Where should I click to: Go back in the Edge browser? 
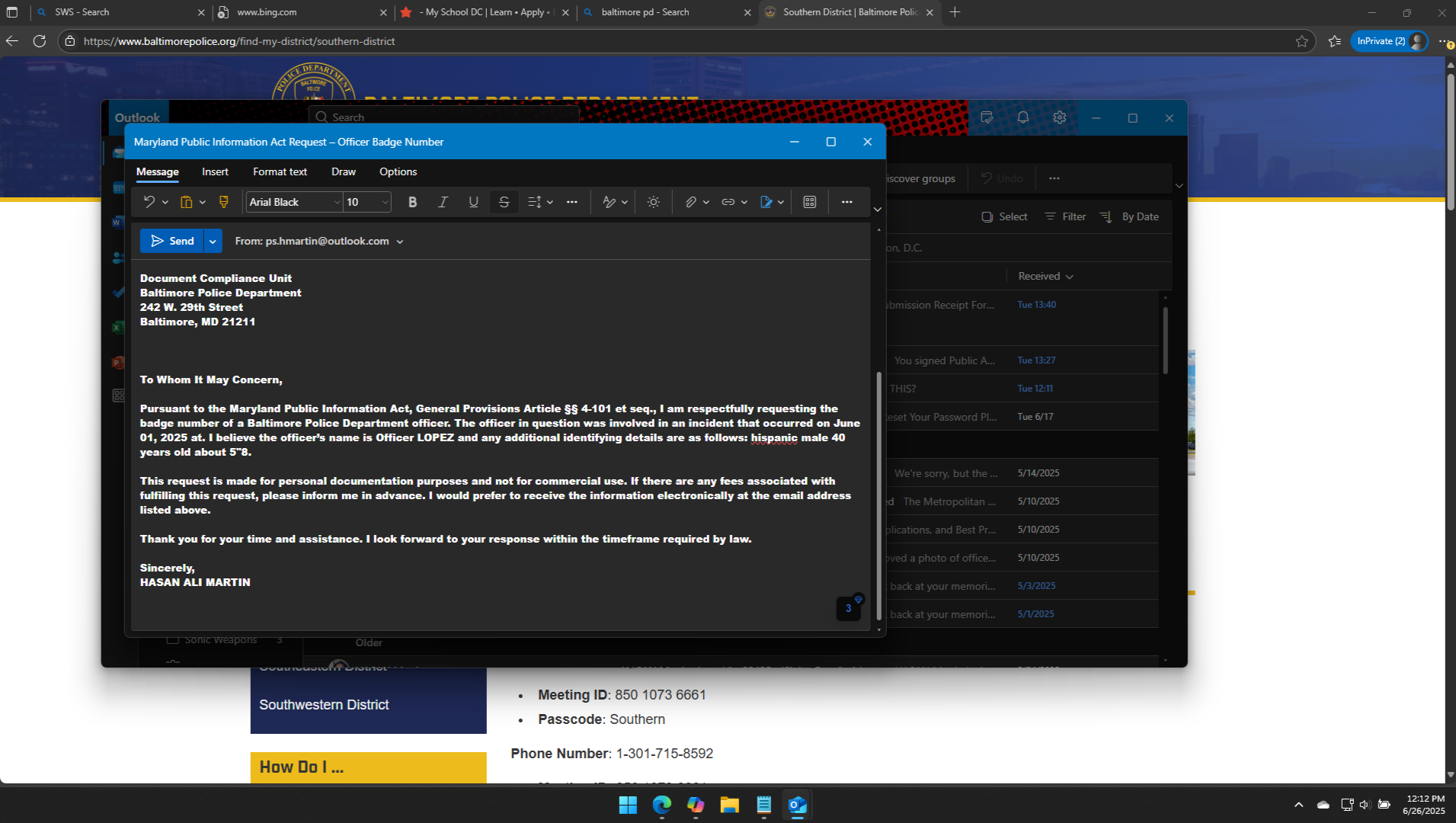pyautogui.click(x=12, y=41)
